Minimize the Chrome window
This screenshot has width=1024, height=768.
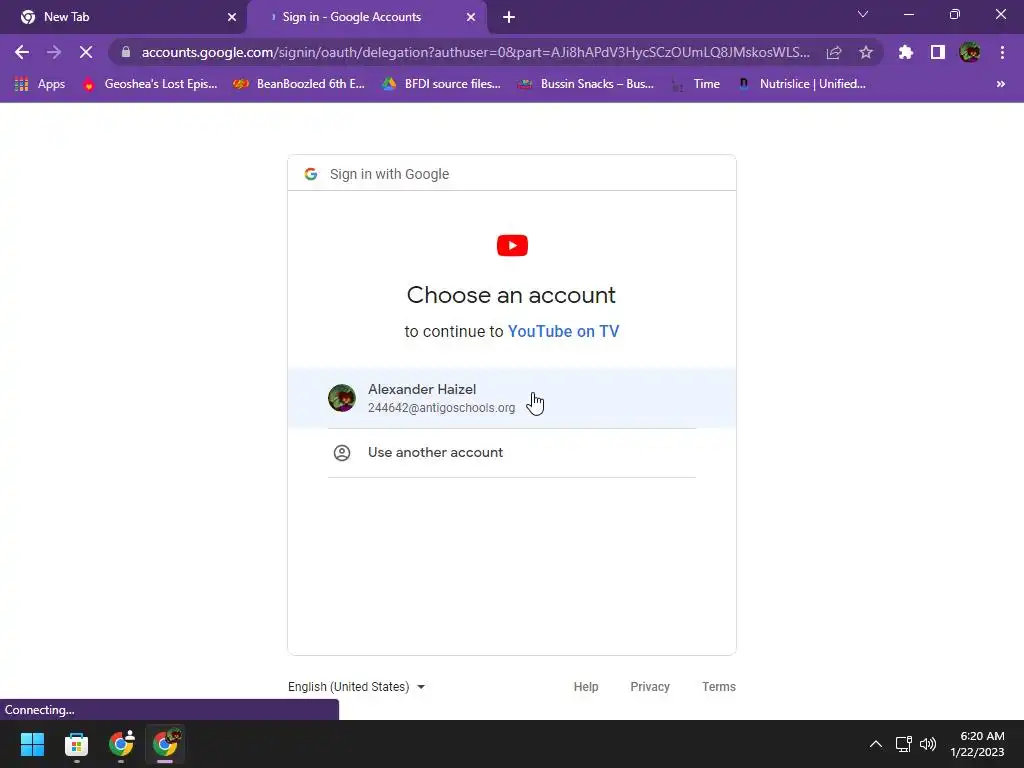[908, 14]
